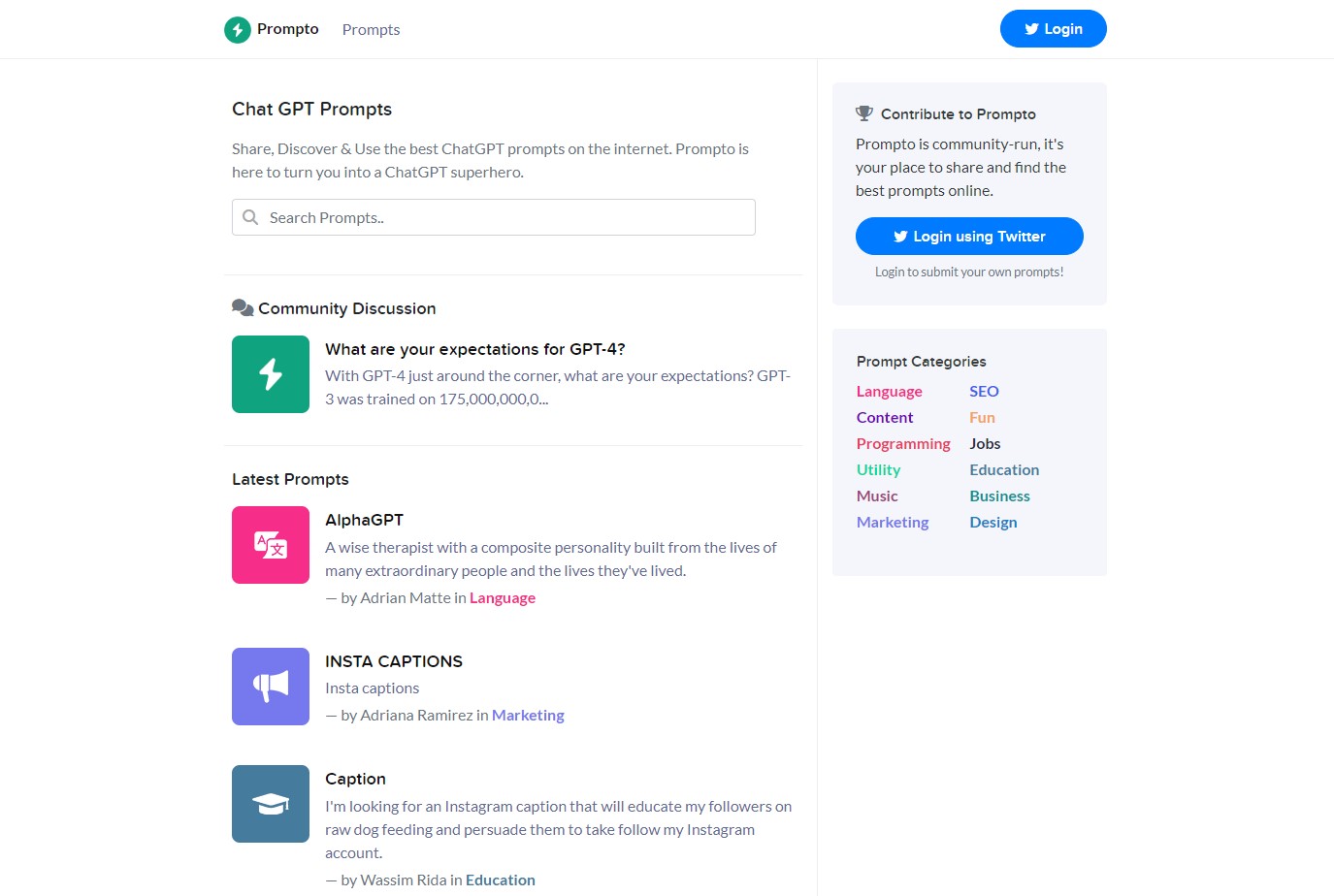Screen dimensions: 1334x896
Task: Open the GPT-4 expectations discussion title
Action: (475, 349)
